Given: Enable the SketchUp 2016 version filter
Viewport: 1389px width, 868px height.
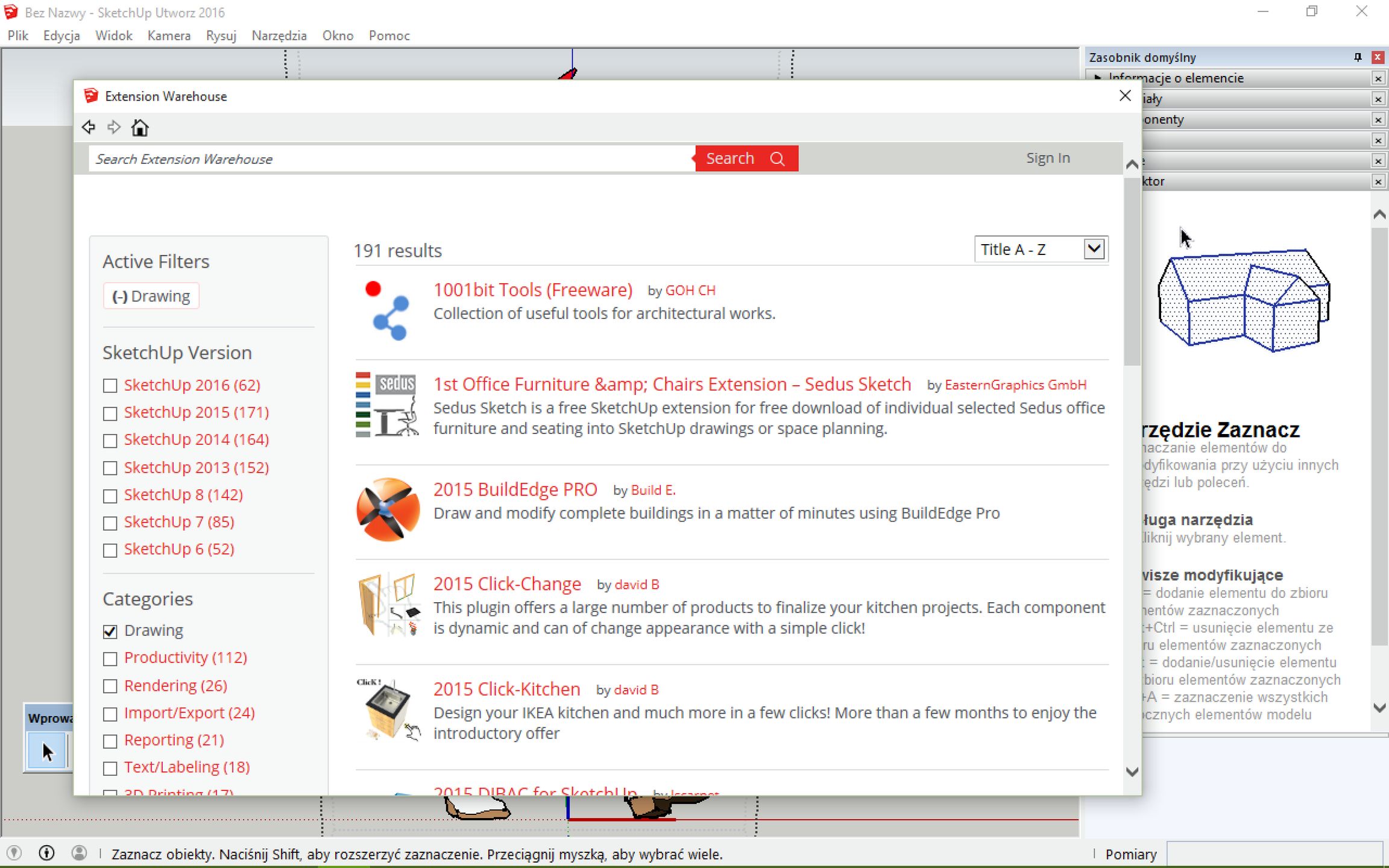Looking at the screenshot, I should pyautogui.click(x=110, y=385).
